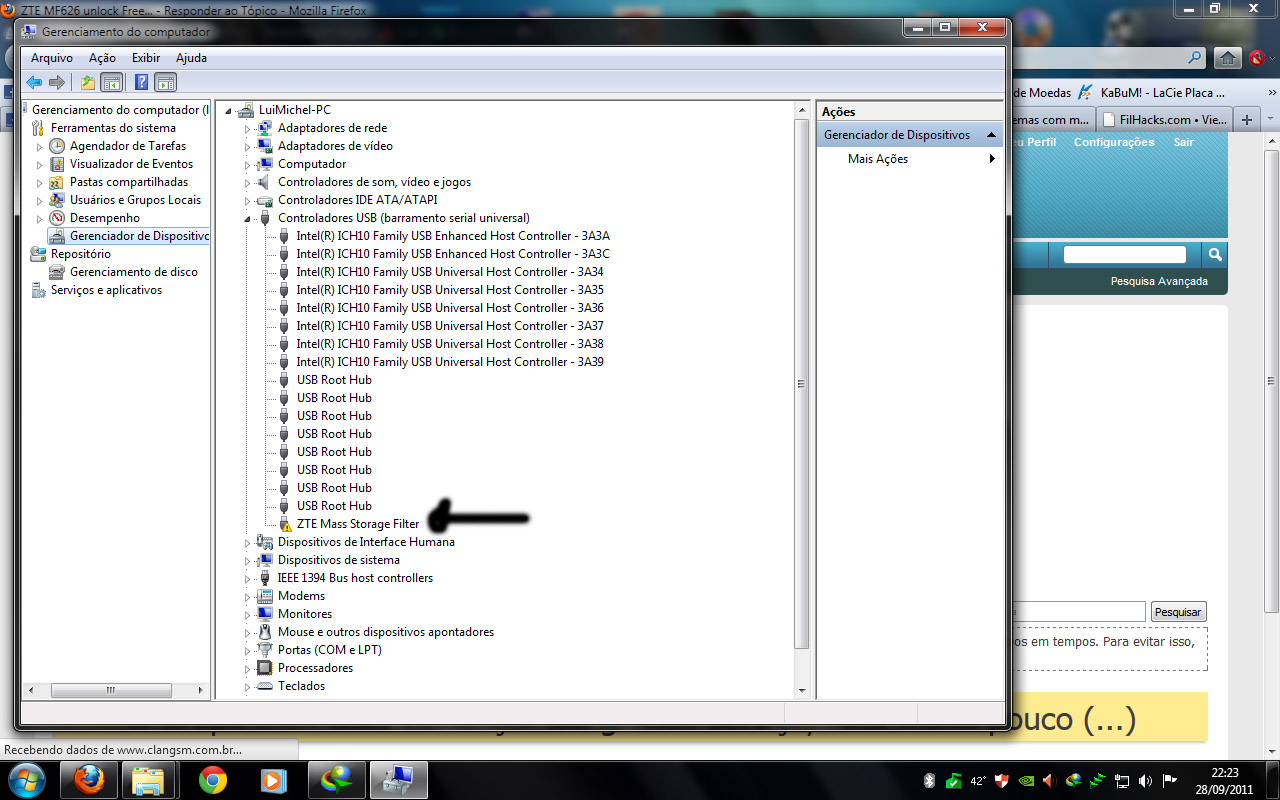This screenshot has height=800, width=1280.
Task: Open Help via the blue question mark icon
Action: pyautogui.click(x=142, y=82)
